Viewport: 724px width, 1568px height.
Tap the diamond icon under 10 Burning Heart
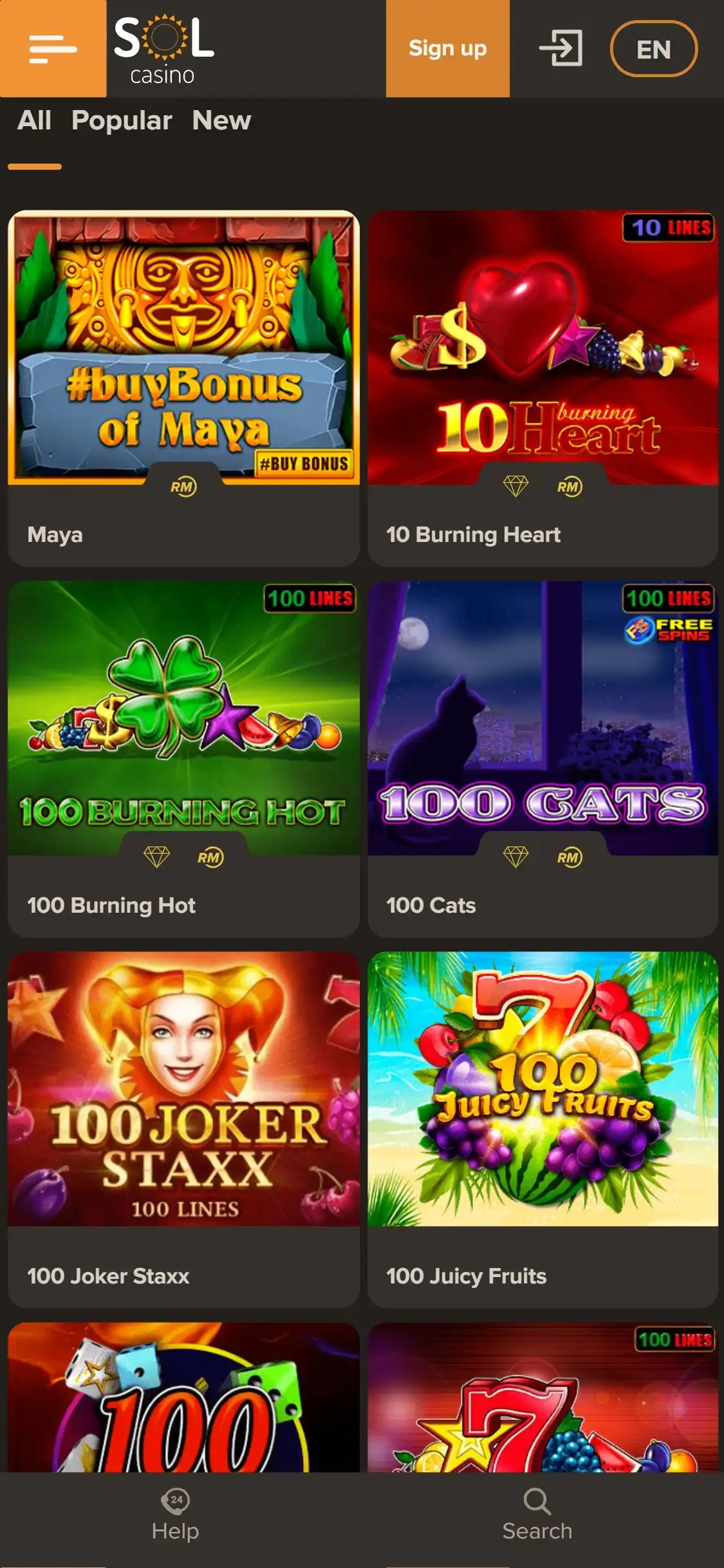pyautogui.click(x=515, y=486)
